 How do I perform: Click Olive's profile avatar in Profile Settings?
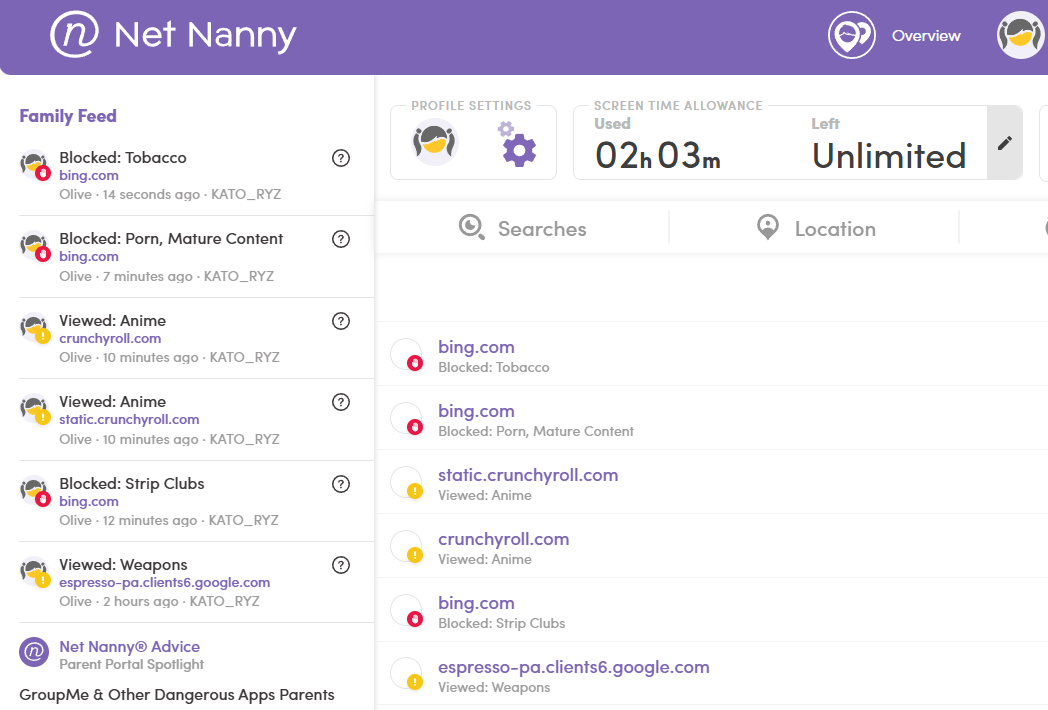[435, 142]
